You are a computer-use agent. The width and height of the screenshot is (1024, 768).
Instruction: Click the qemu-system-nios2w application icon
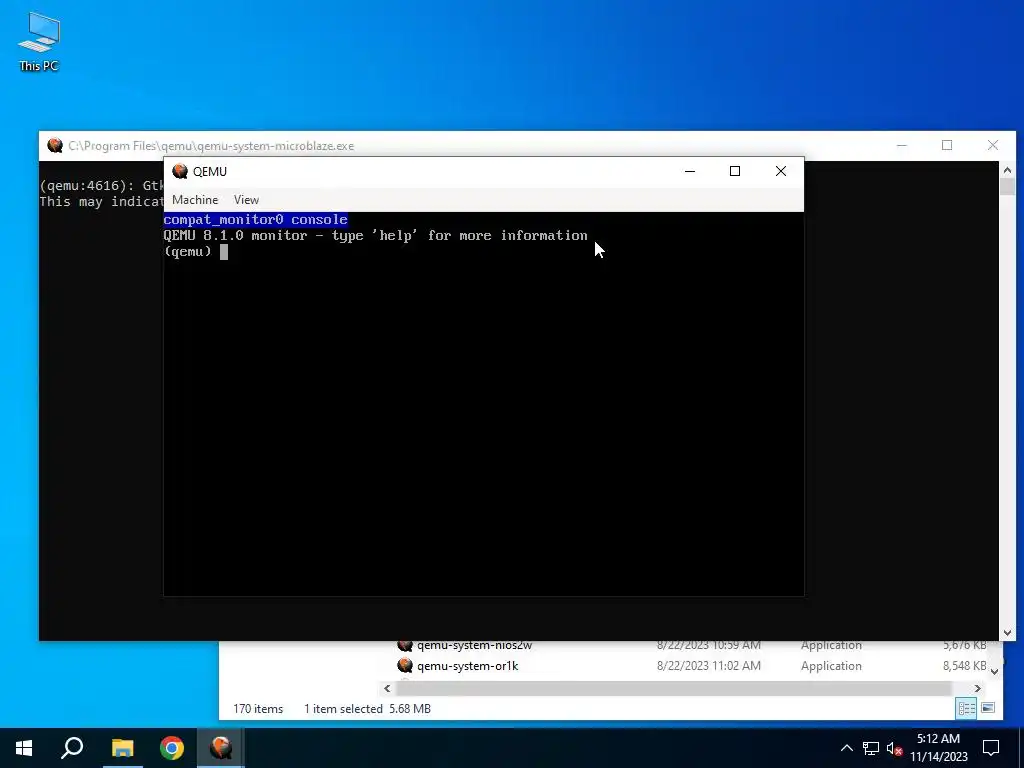[x=405, y=646]
